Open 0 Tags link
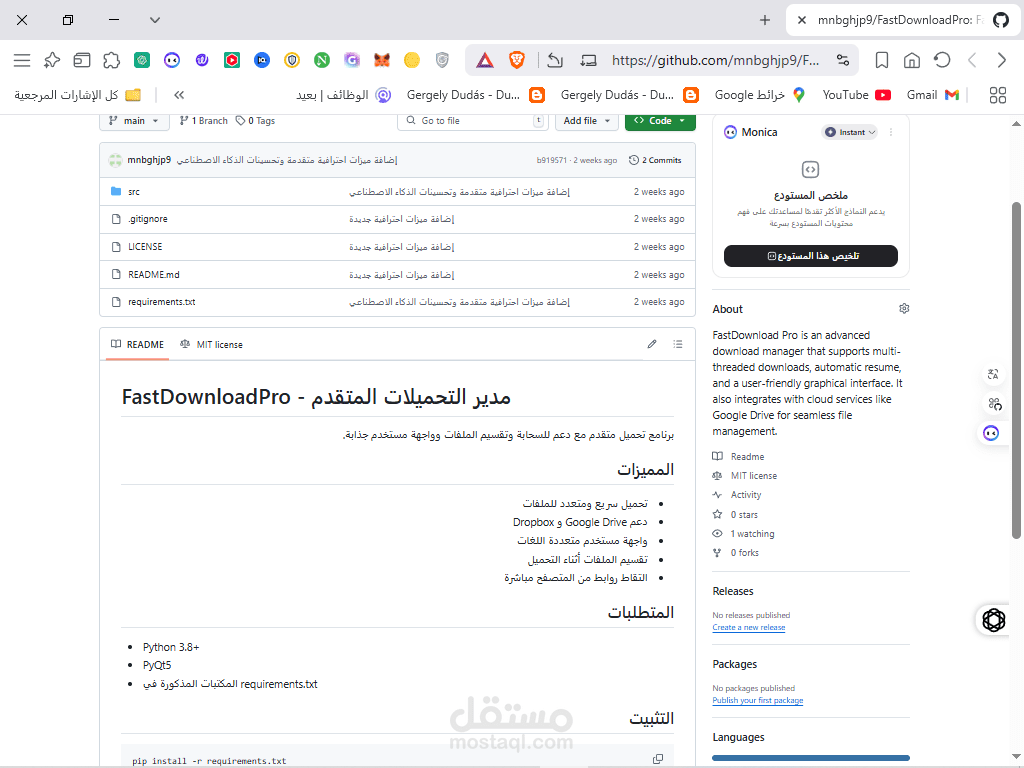 click(255, 121)
